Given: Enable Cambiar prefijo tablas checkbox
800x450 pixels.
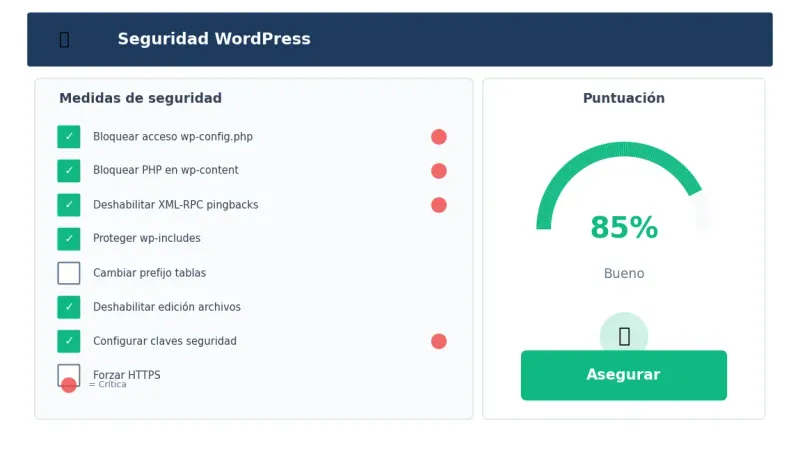Looking at the screenshot, I should pyautogui.click(x=68, y=273).
